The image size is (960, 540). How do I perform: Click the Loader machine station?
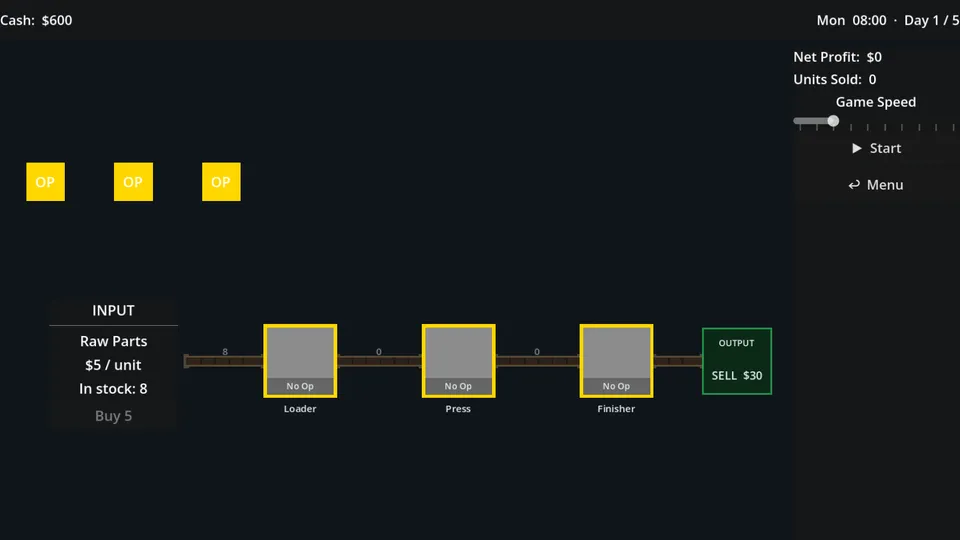tap(300, 361)
